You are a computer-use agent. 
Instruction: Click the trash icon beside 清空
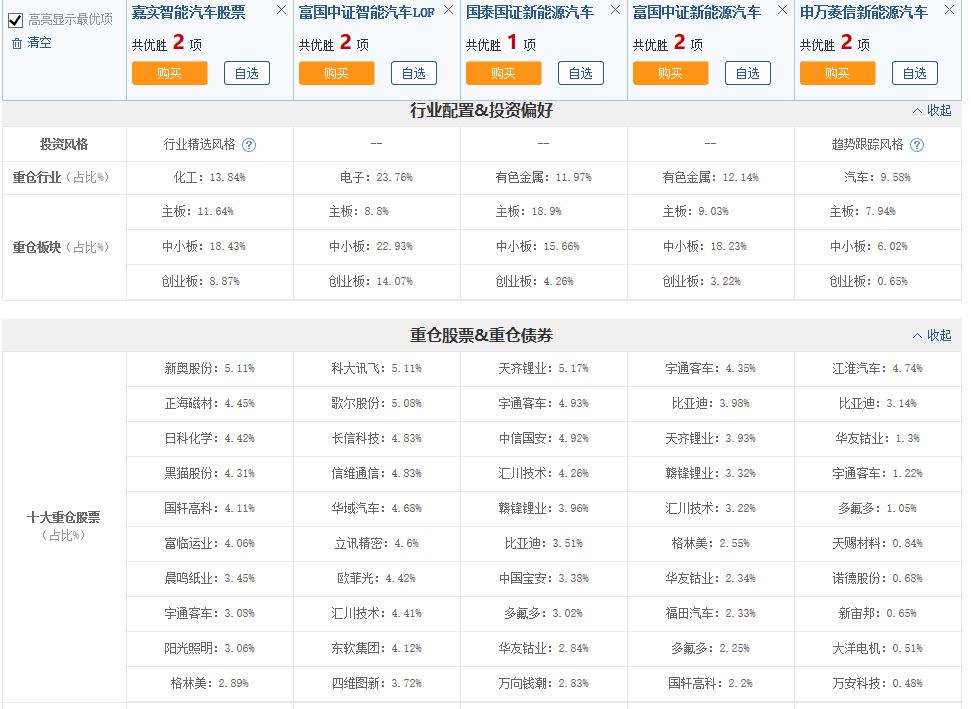point(17,43)
